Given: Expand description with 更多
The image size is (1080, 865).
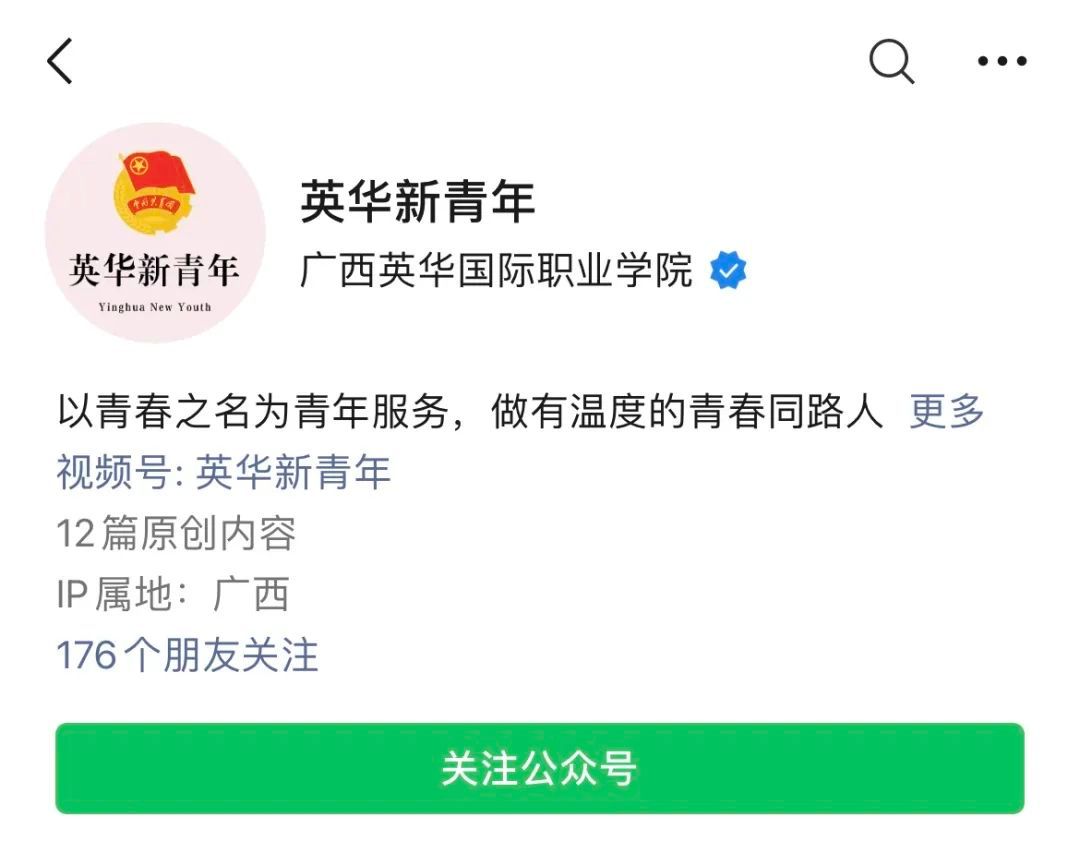Looking at the screenshot, I should pos(946,411).
